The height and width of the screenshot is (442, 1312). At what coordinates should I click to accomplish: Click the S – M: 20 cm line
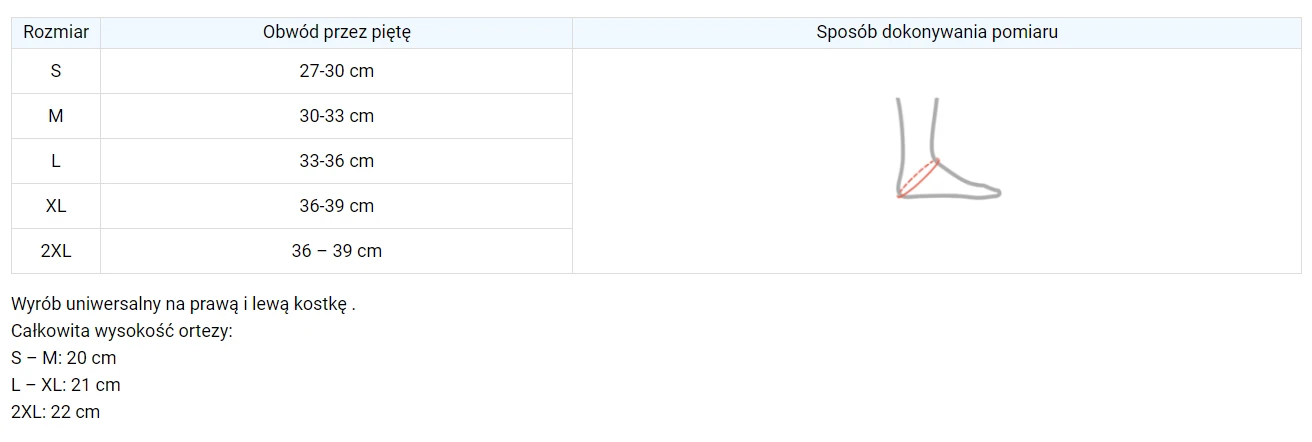point(64,358)
